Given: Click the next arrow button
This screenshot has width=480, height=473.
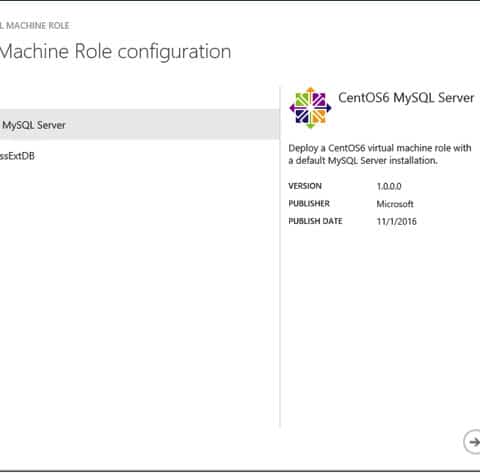Looking at the screenshot, I should point(472,442).
